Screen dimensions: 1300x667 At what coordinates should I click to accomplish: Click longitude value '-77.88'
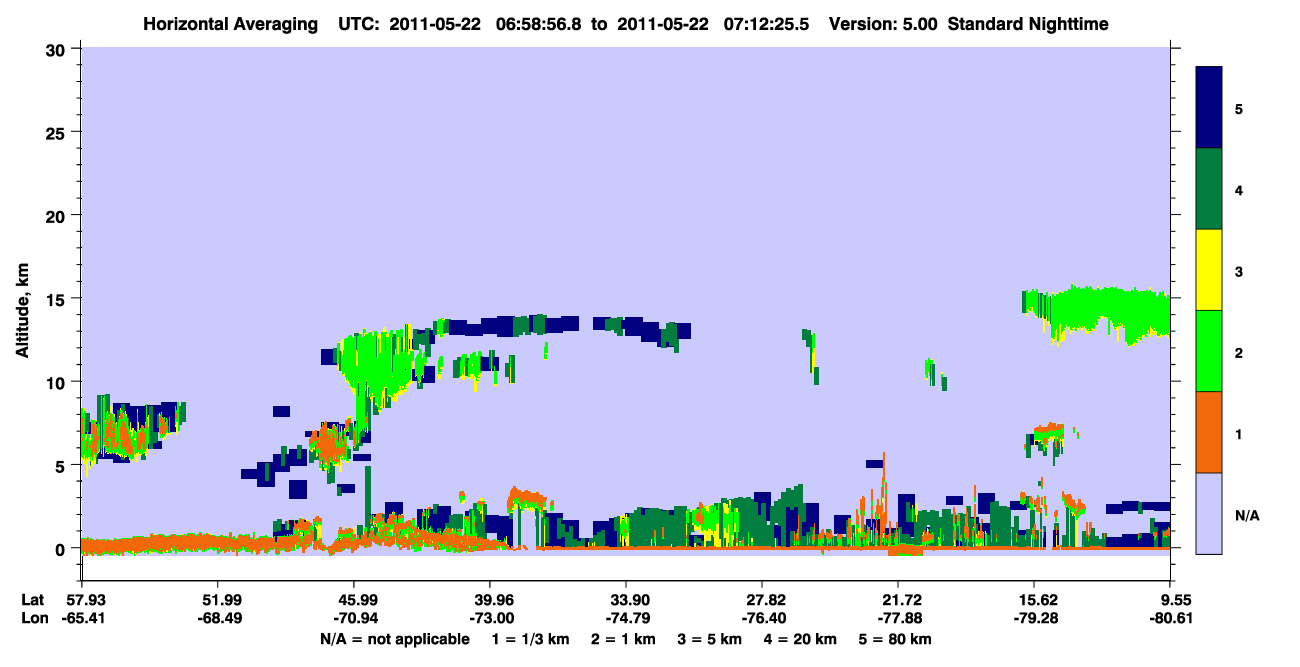pos(898,618)
